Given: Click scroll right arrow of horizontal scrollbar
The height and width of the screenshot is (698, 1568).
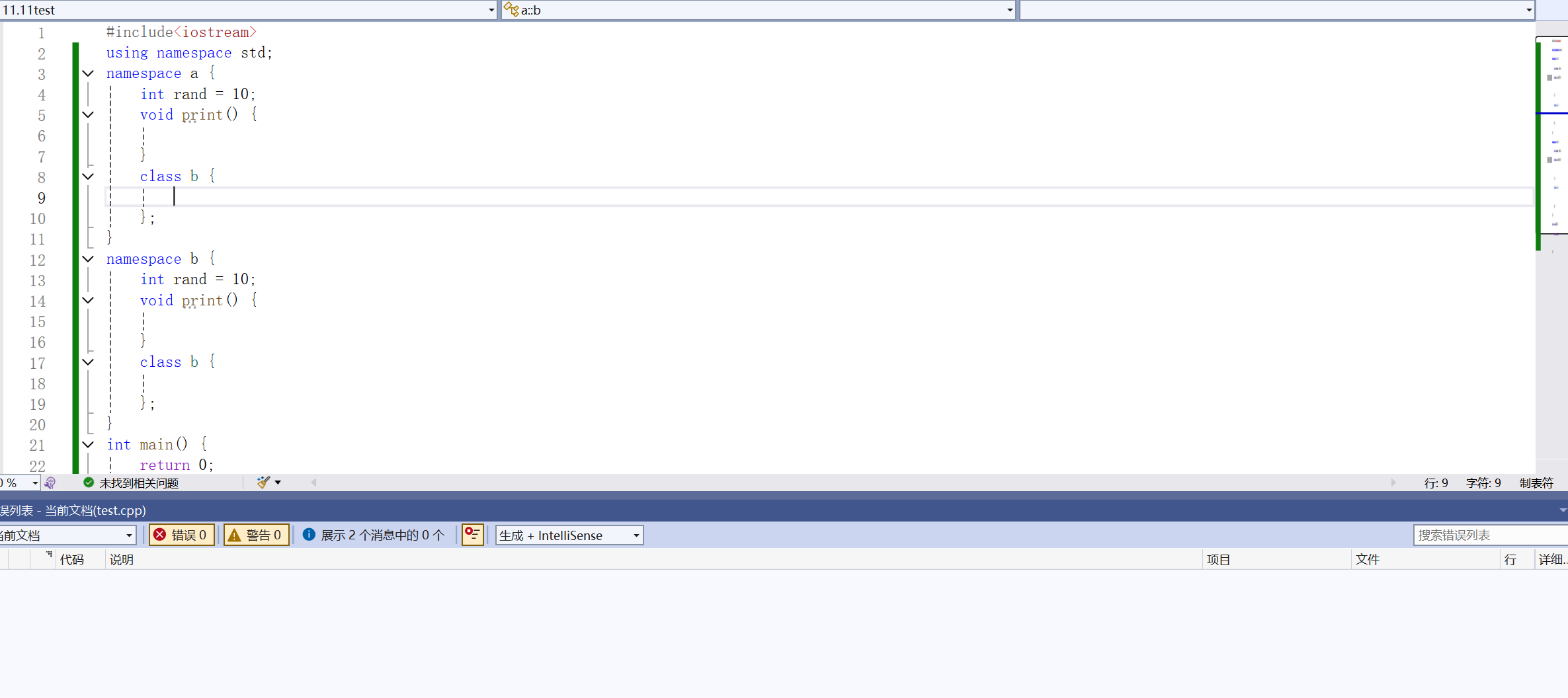Looking at the screenshot, I should pos(1393,483).
